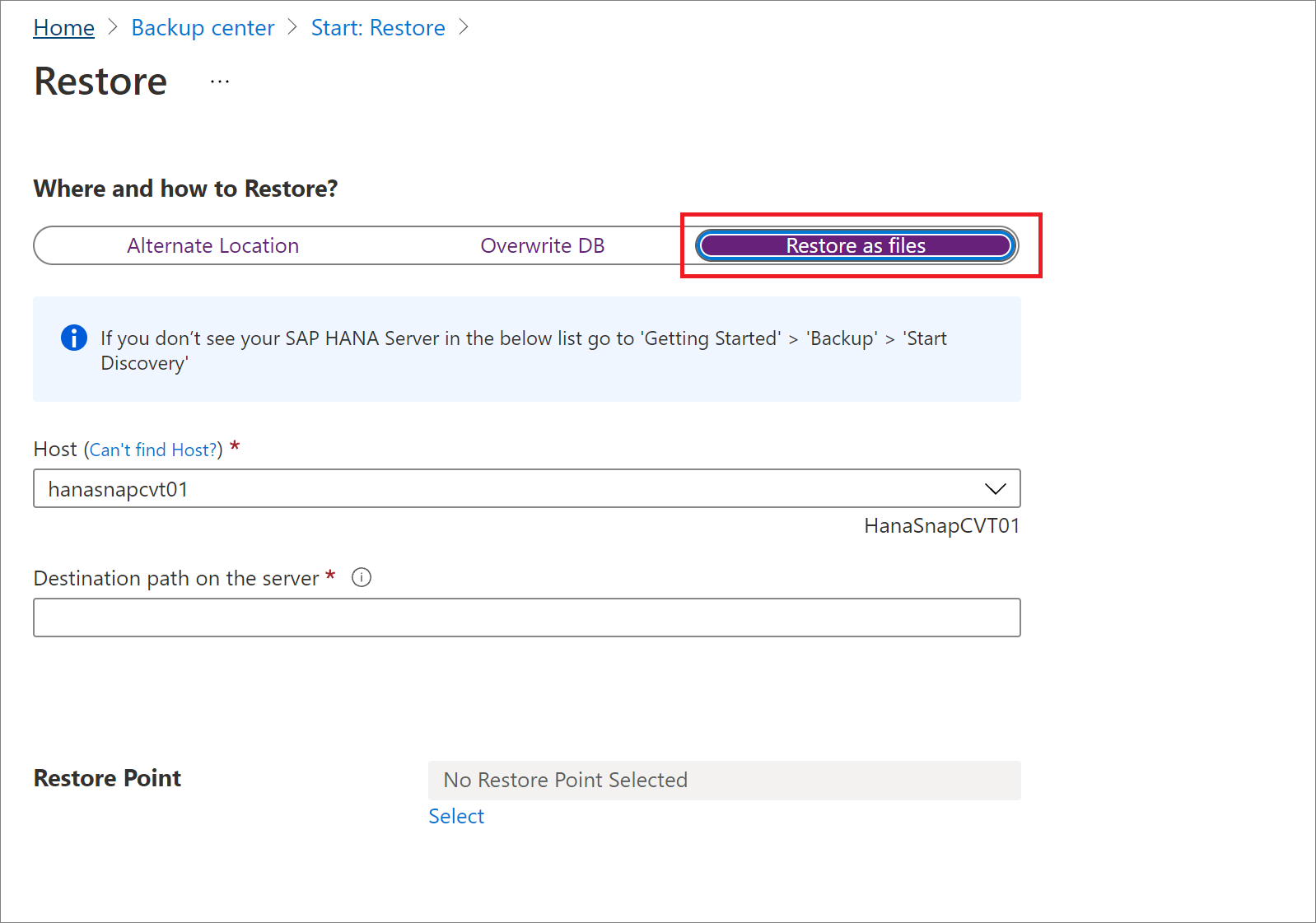
Task: Click the blue info icon in banner
Action: pyautogui.click(x=74, y=338)
